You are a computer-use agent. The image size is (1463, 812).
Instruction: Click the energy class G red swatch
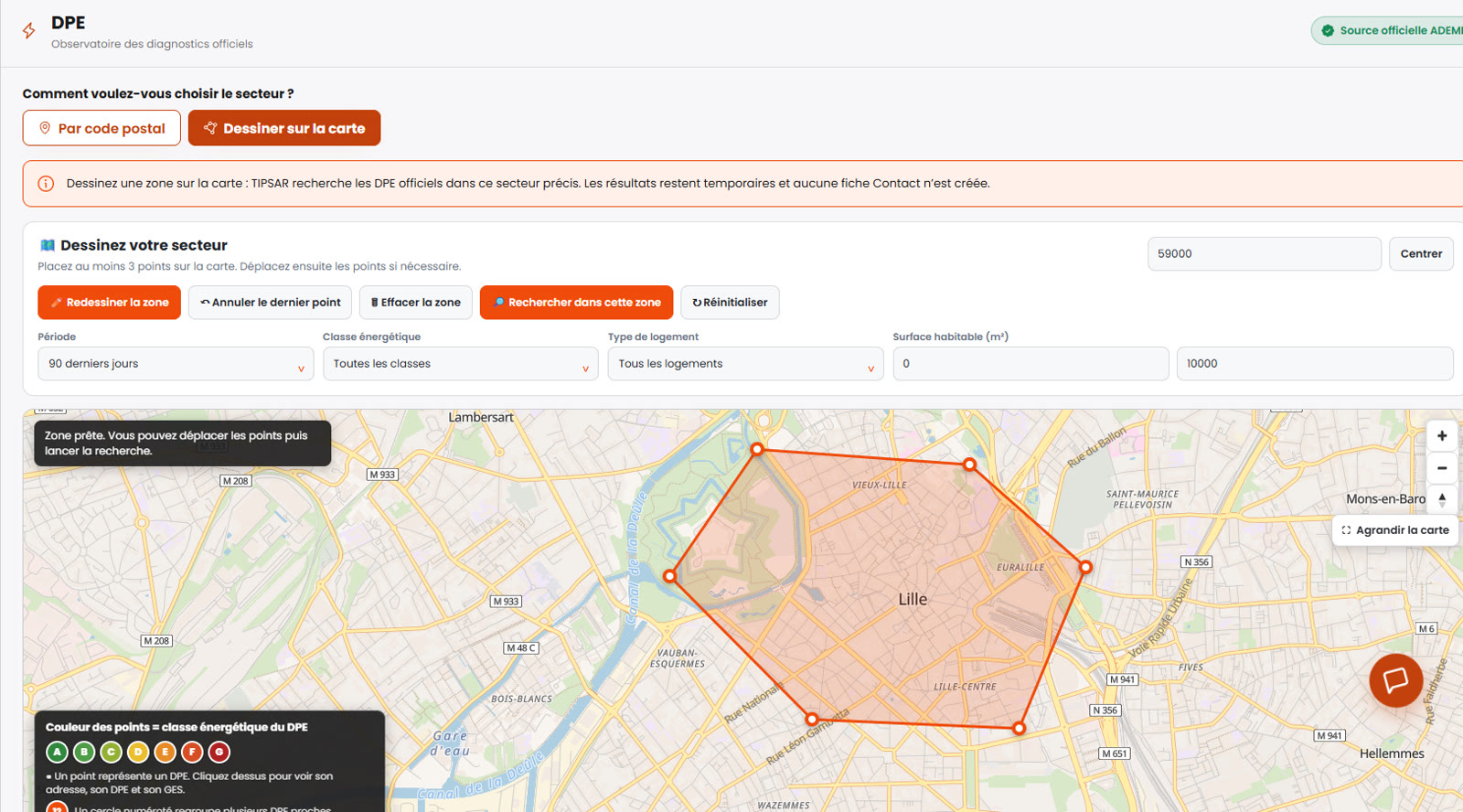coord(219,752)
